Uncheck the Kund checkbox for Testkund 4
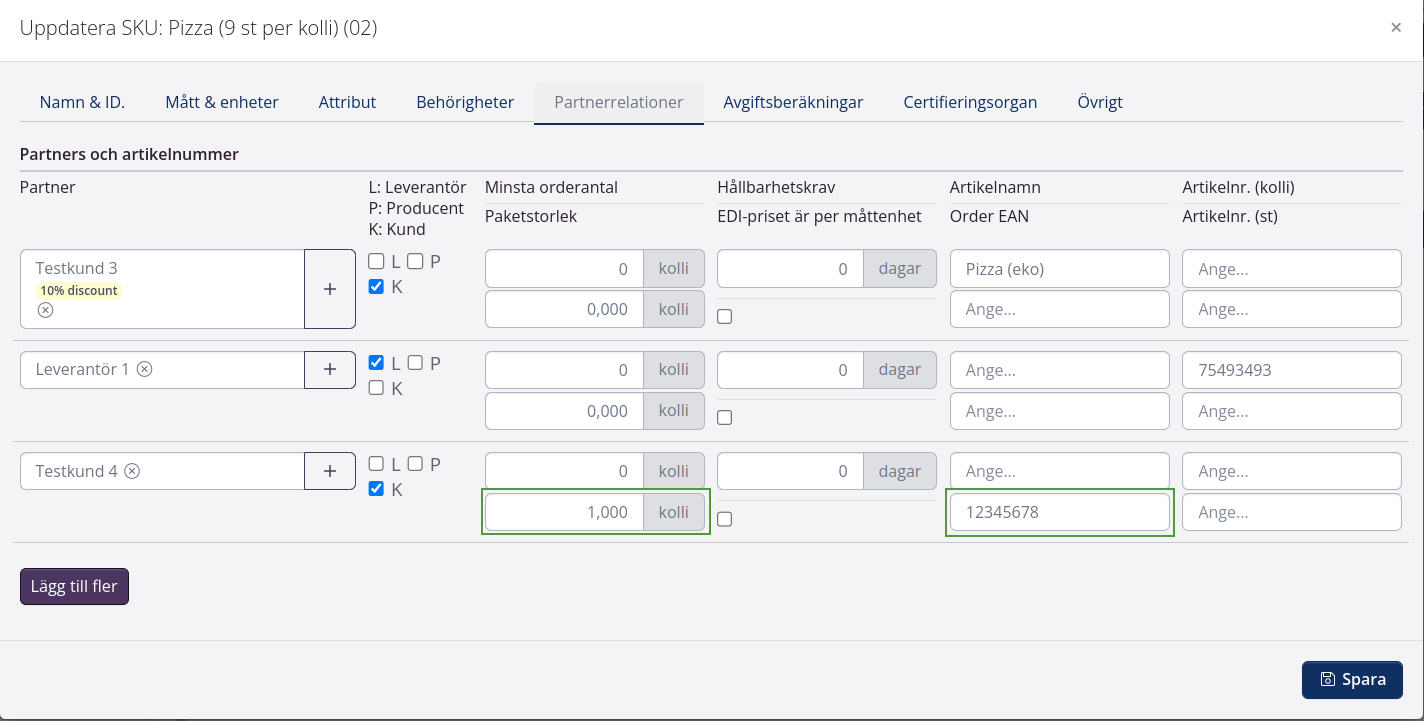 point(376,488)
